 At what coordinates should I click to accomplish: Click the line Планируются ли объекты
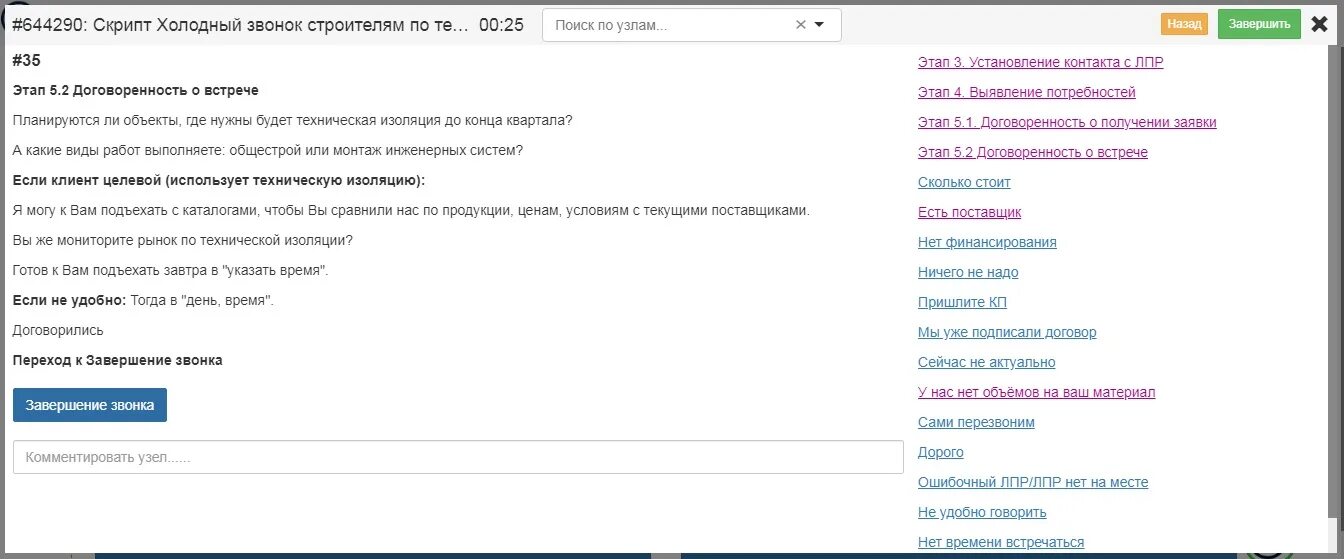click(293, 120)
